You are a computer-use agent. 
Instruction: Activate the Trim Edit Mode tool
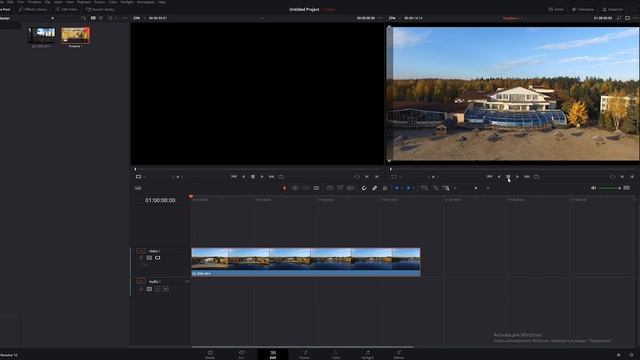(296, 188)
